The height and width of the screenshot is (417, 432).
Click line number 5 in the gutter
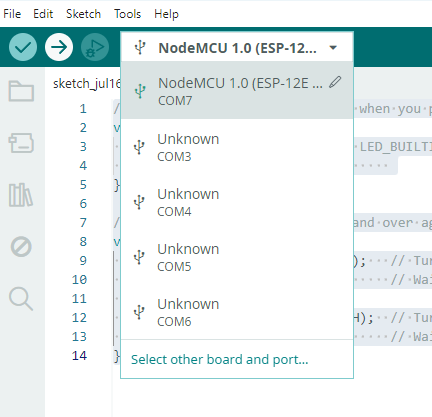click(83, 185)
